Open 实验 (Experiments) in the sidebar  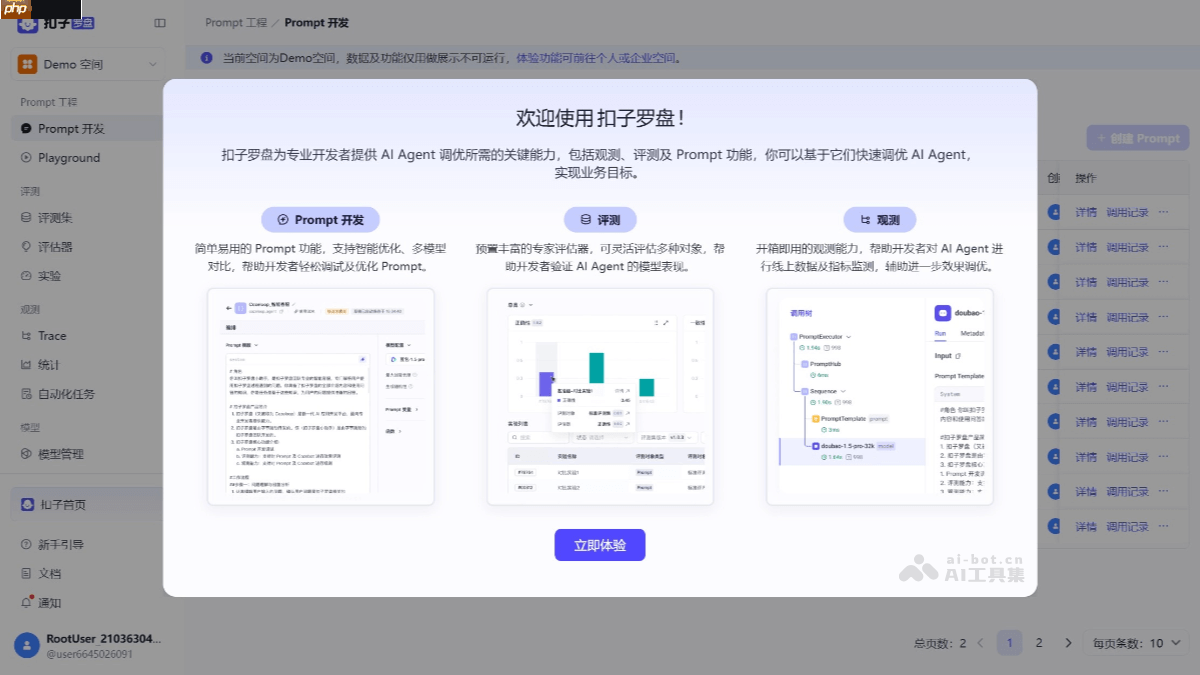(50, 276)
